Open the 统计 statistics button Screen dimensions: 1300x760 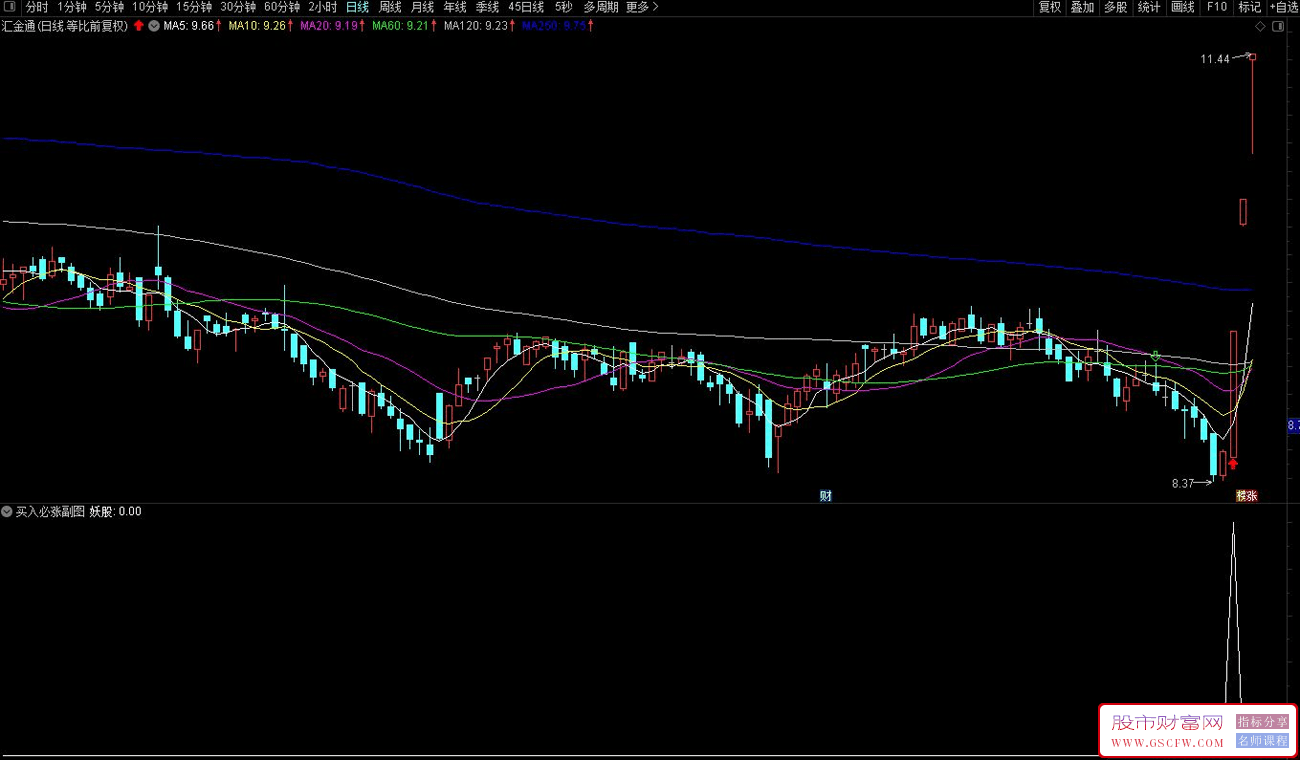1149,7
